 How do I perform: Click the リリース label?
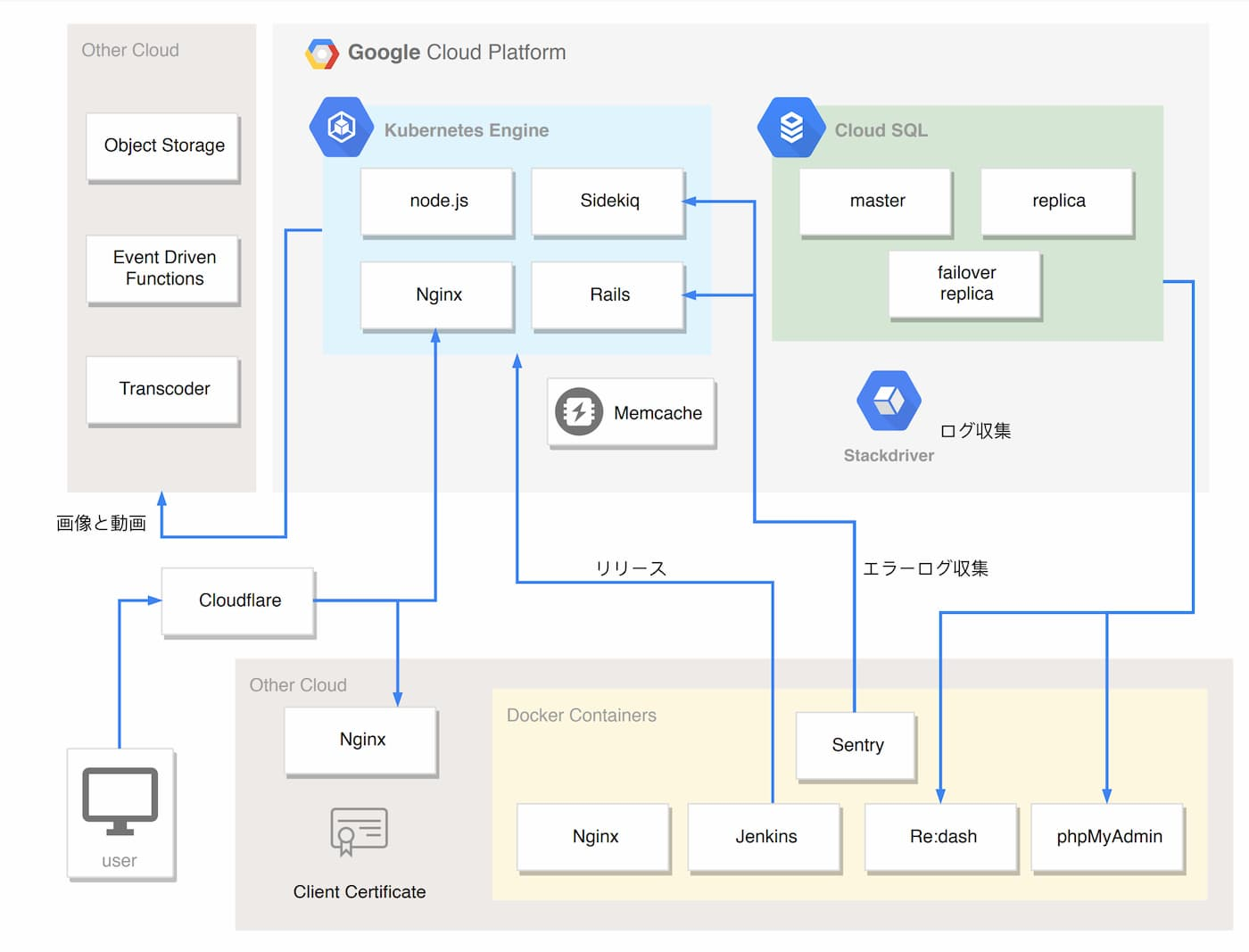(631, 568)
